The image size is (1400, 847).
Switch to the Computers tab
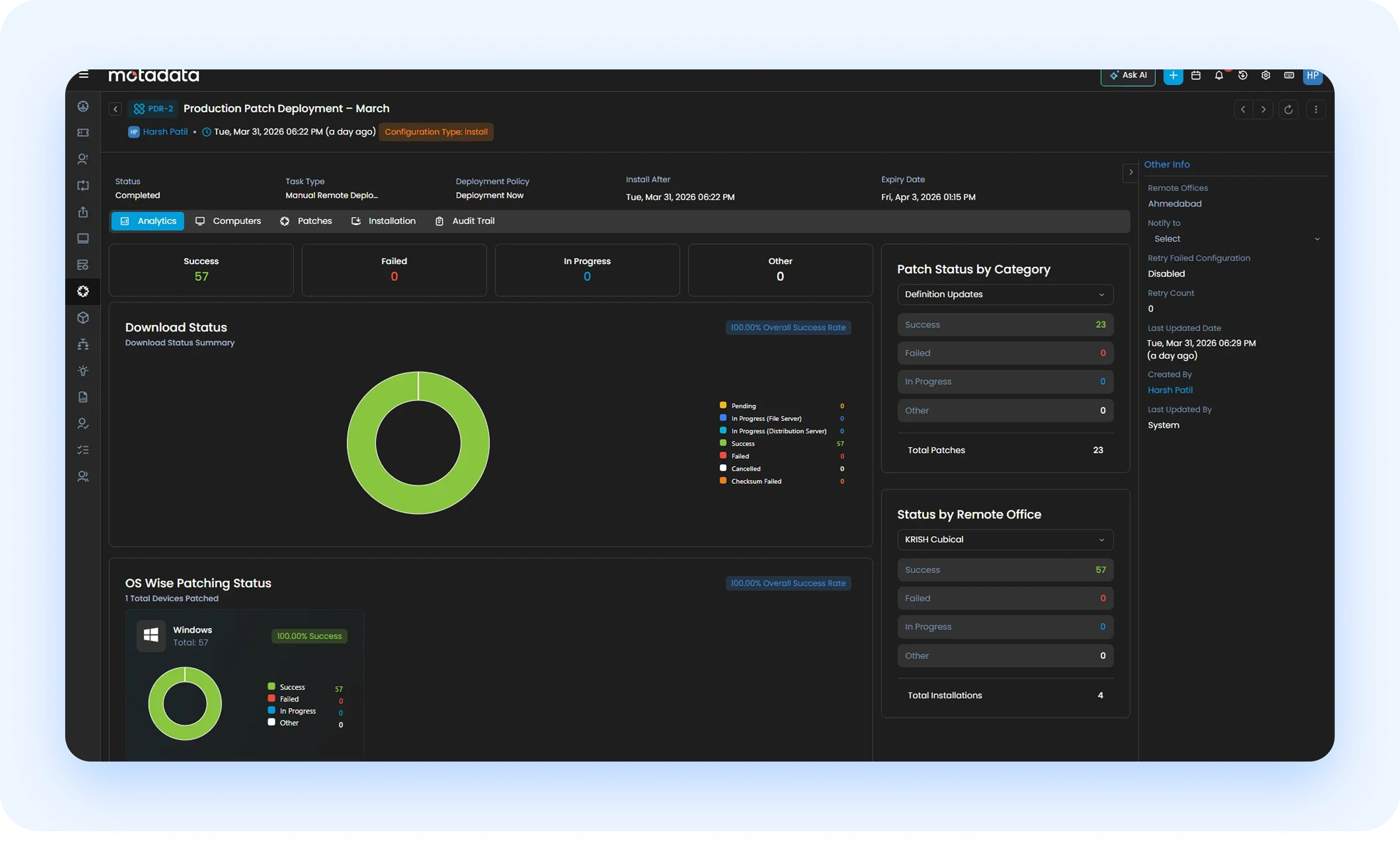(x=228, y=221)
